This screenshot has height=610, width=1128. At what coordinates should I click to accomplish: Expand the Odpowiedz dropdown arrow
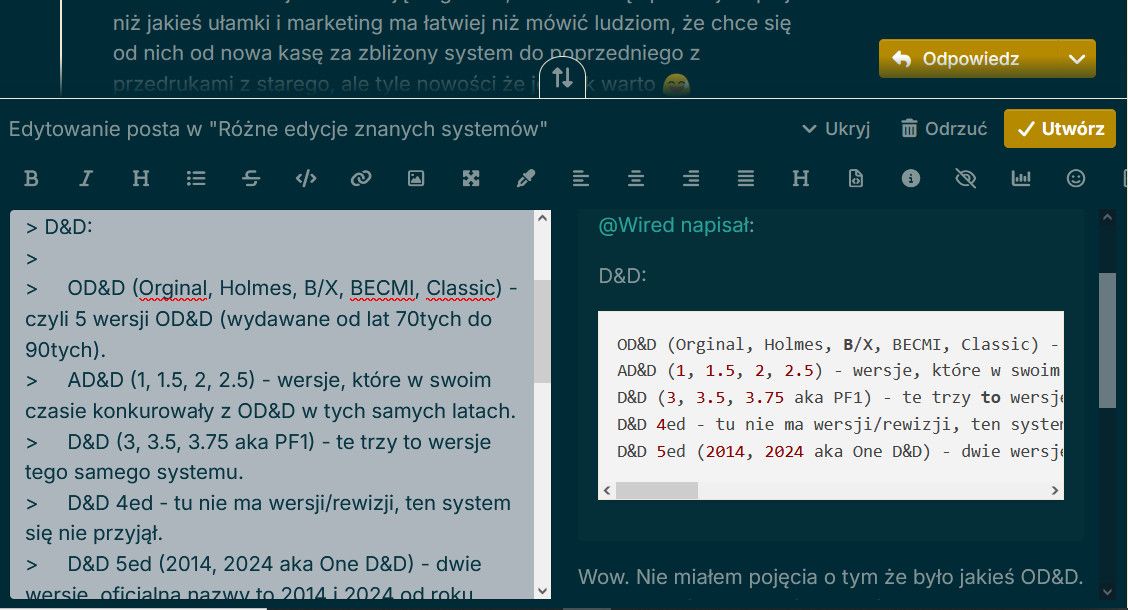(1077, 58)
